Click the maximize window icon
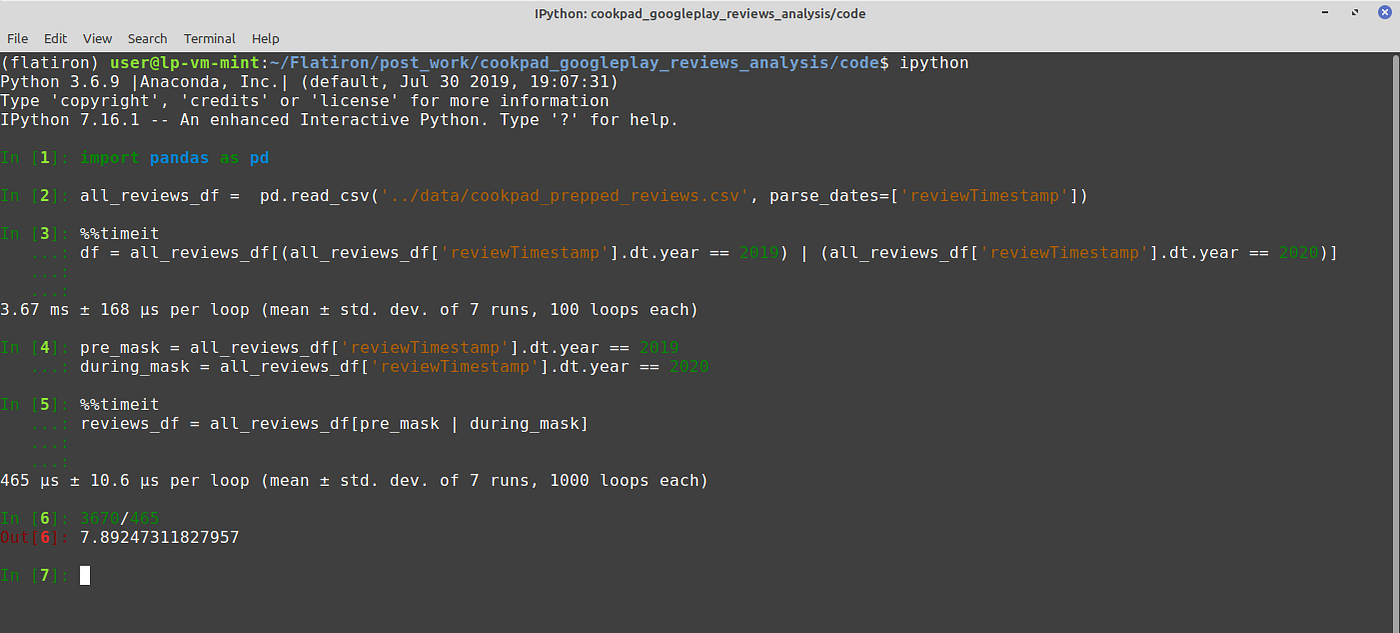 (x=1356, y=12)
